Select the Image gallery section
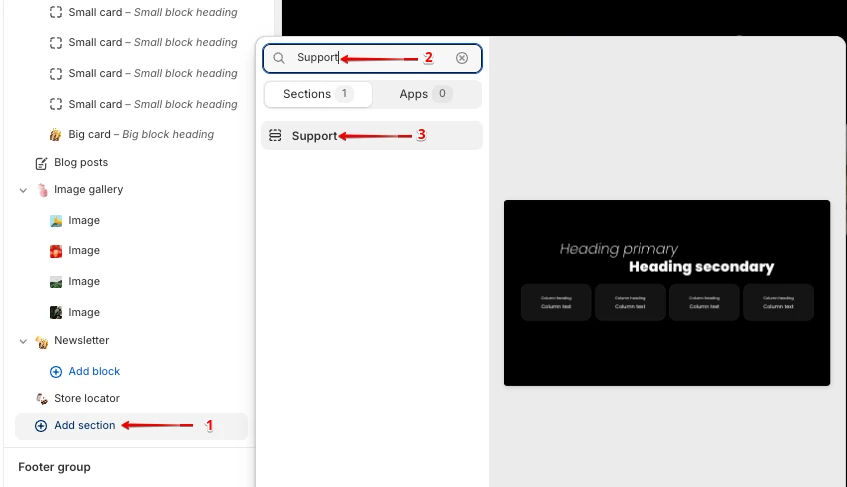The height and width of the screenshot is (487, 847). pyautogui.click(x=89, y=190)
